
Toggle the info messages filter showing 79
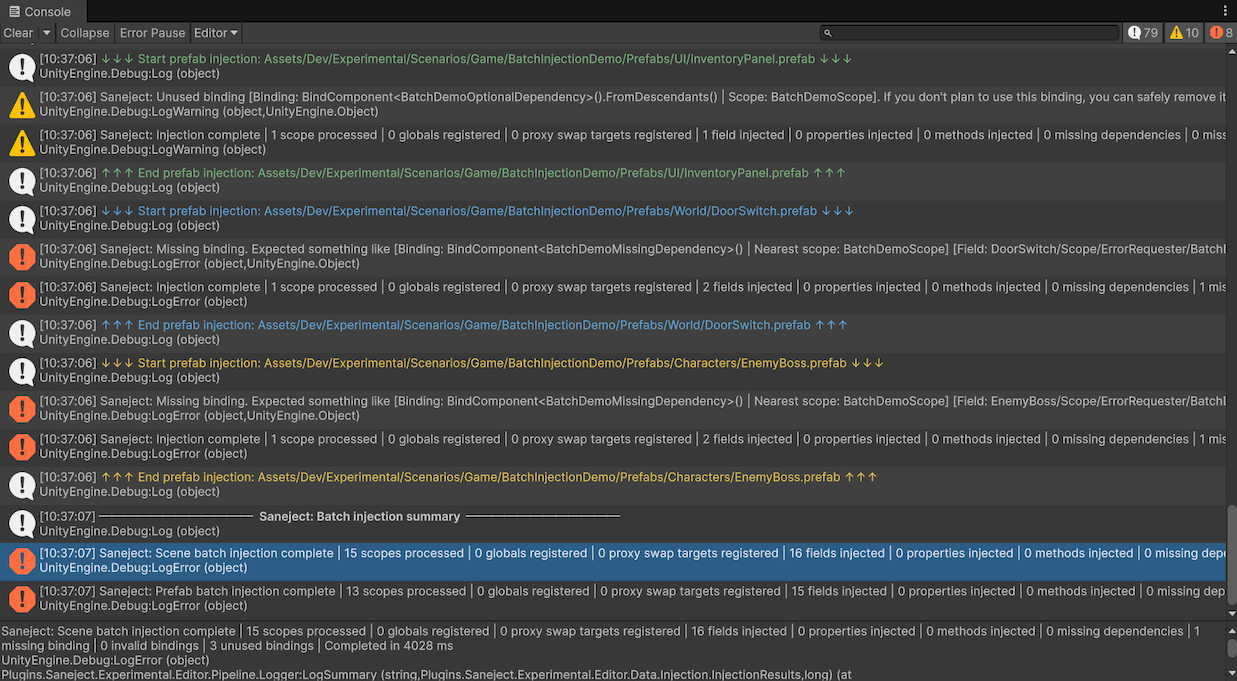[1143, 32]
